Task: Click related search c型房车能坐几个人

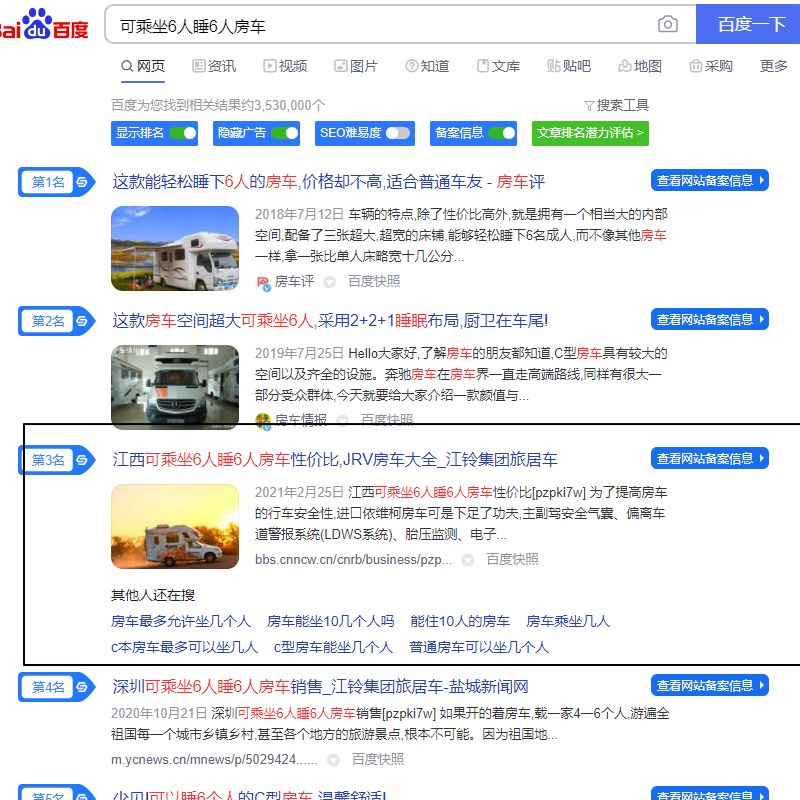Action: (x=334, y=647)
